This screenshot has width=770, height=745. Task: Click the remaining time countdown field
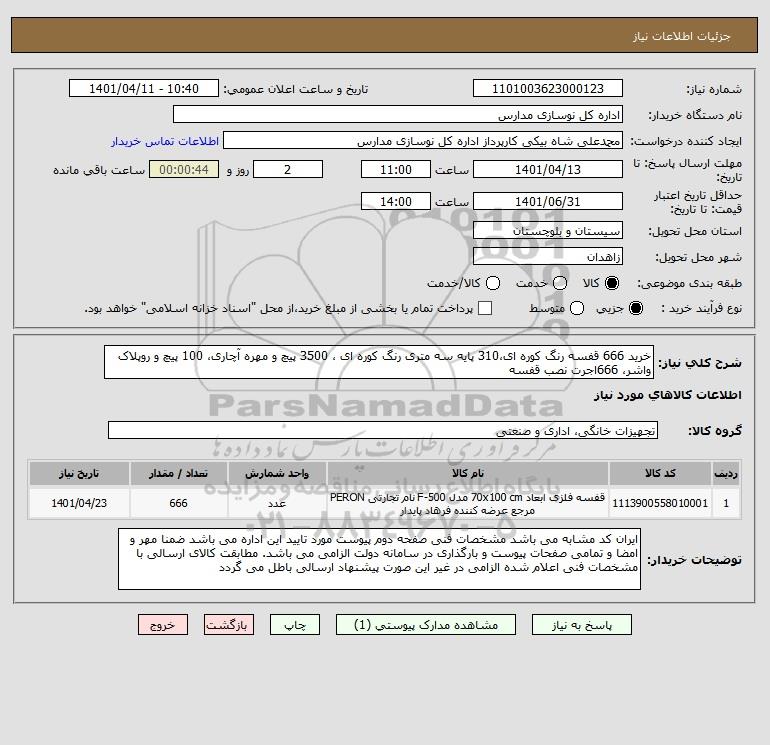tap(184, 169)
